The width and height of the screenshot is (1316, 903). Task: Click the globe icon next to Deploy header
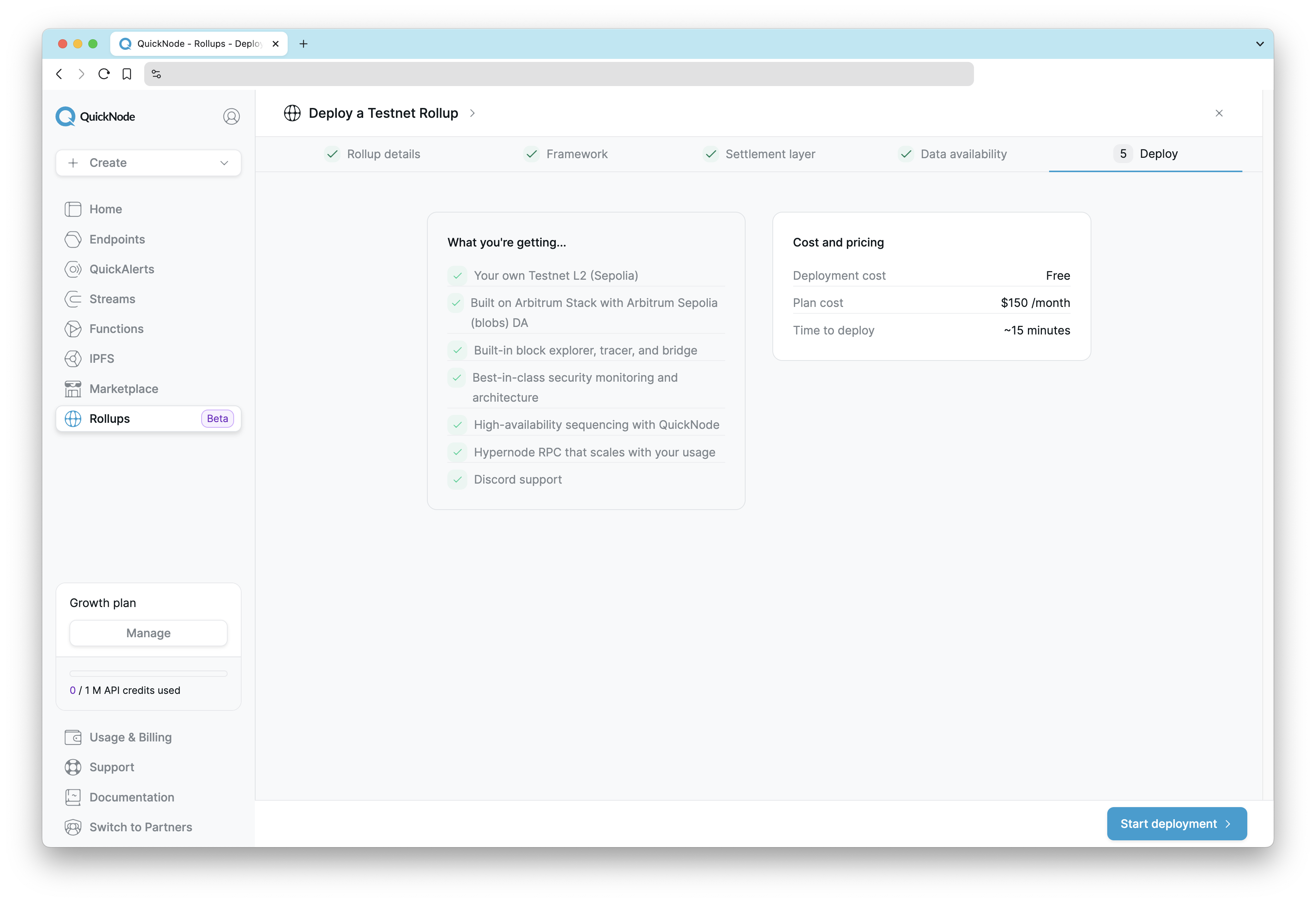point(293,113)
